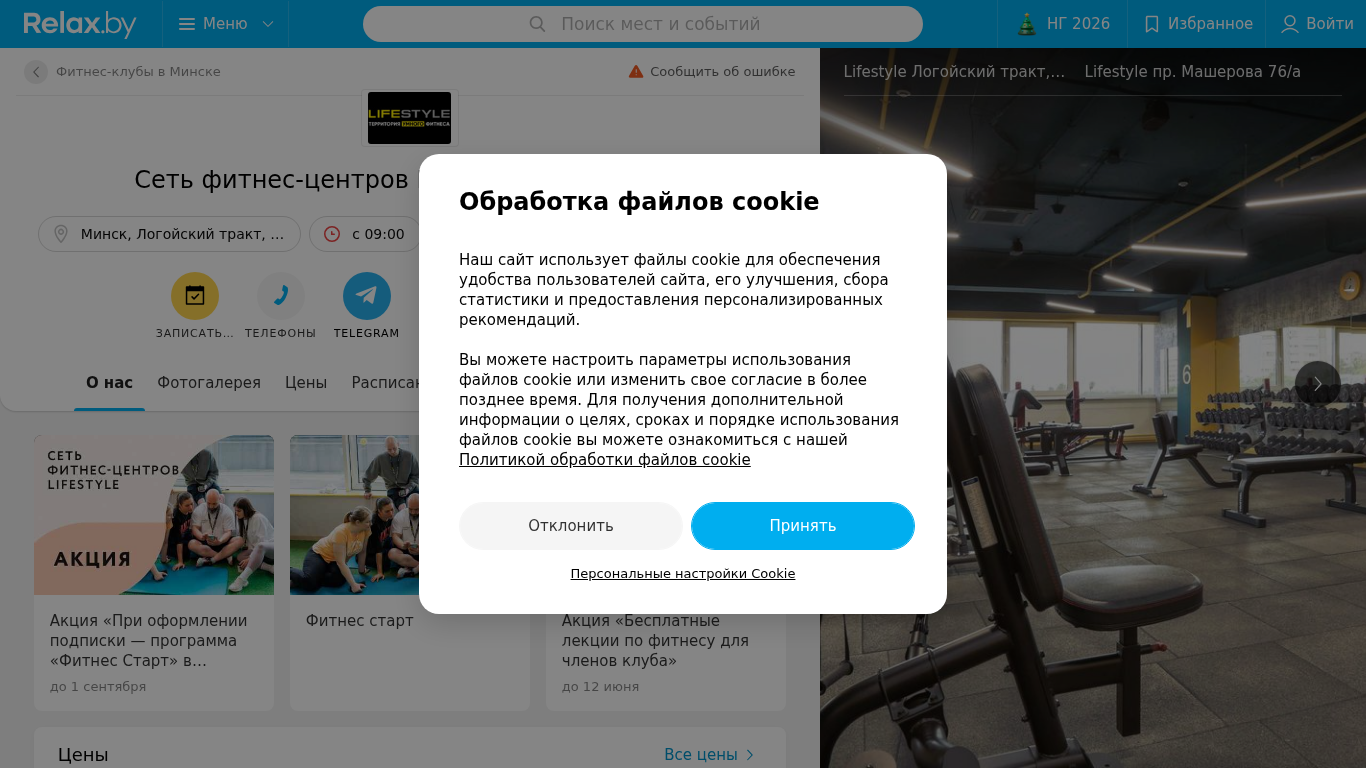Expand the Меню dropdown
The width and height of the screenshot is (1366, 768).
(226, 24)
